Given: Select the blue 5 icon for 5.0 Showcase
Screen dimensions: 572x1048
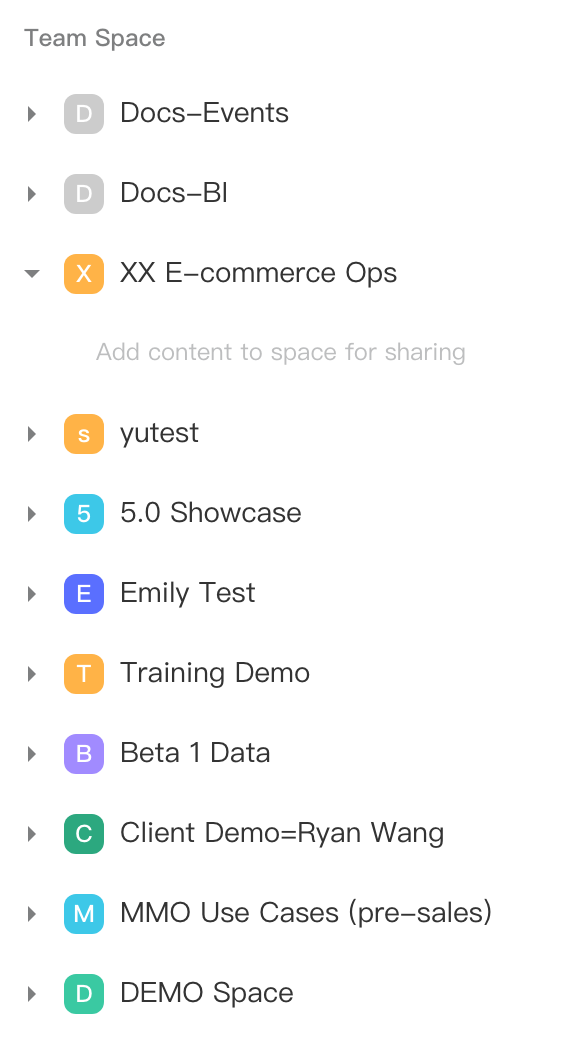Looking at the screenshot, I should pyautogui.click(x=84, y=514).
